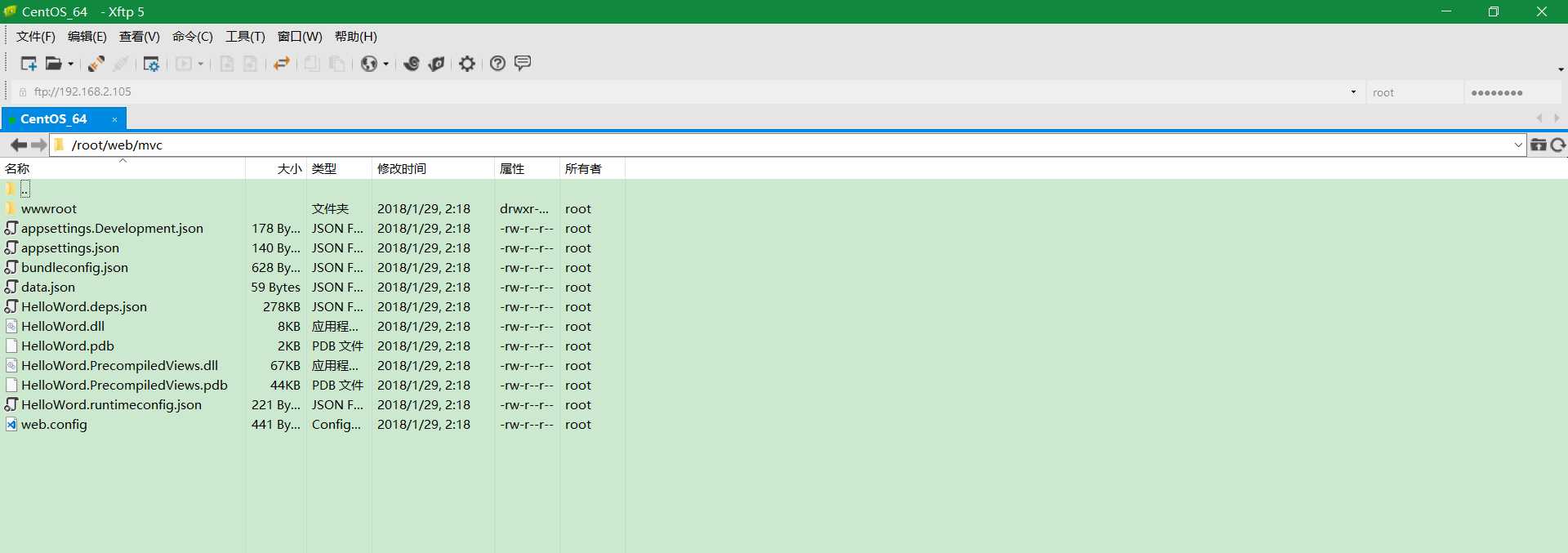
Task: Click the forward navigation arrow
Action: (38, 145)
